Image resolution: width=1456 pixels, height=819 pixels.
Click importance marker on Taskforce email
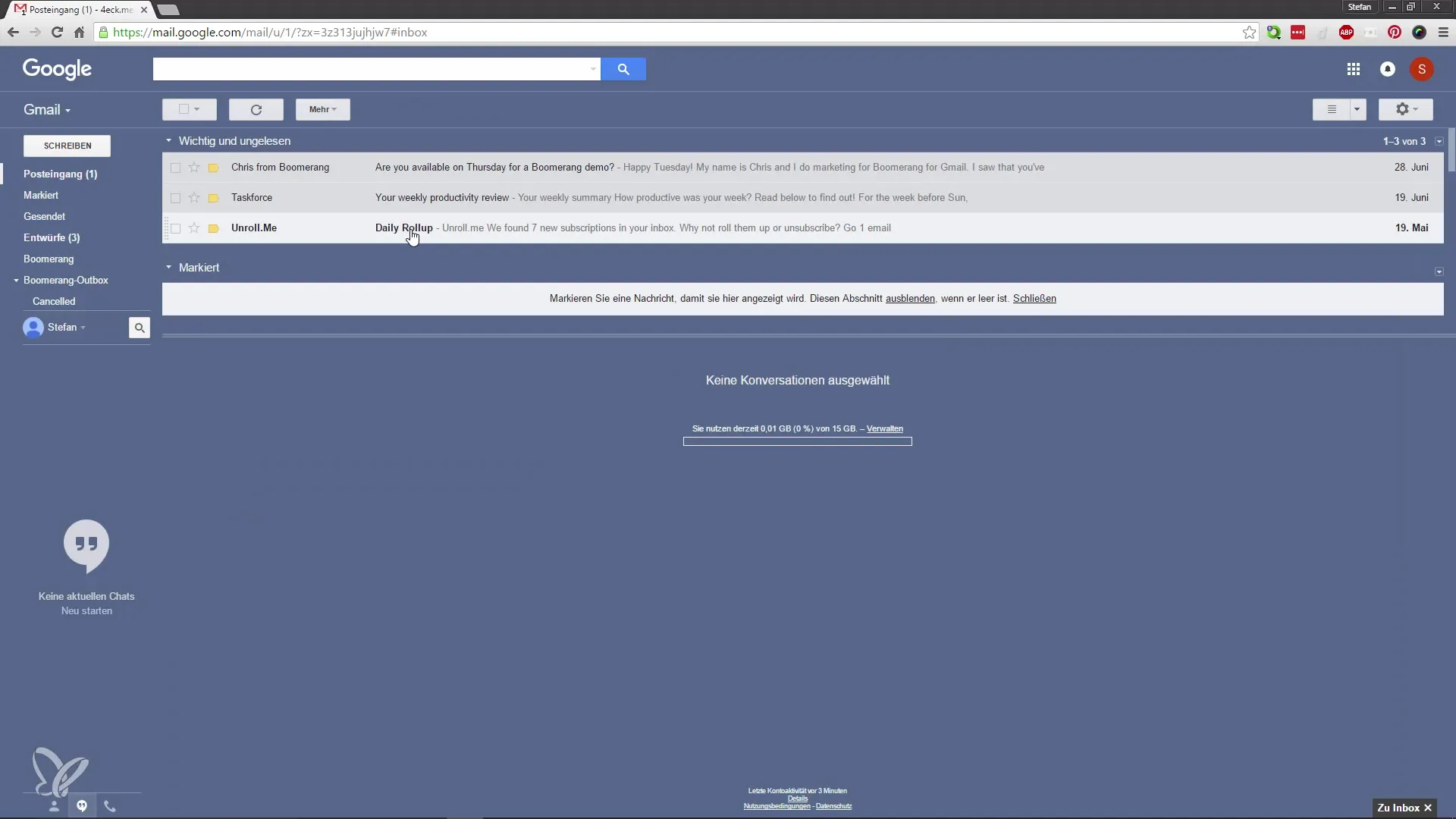[214, 198]
